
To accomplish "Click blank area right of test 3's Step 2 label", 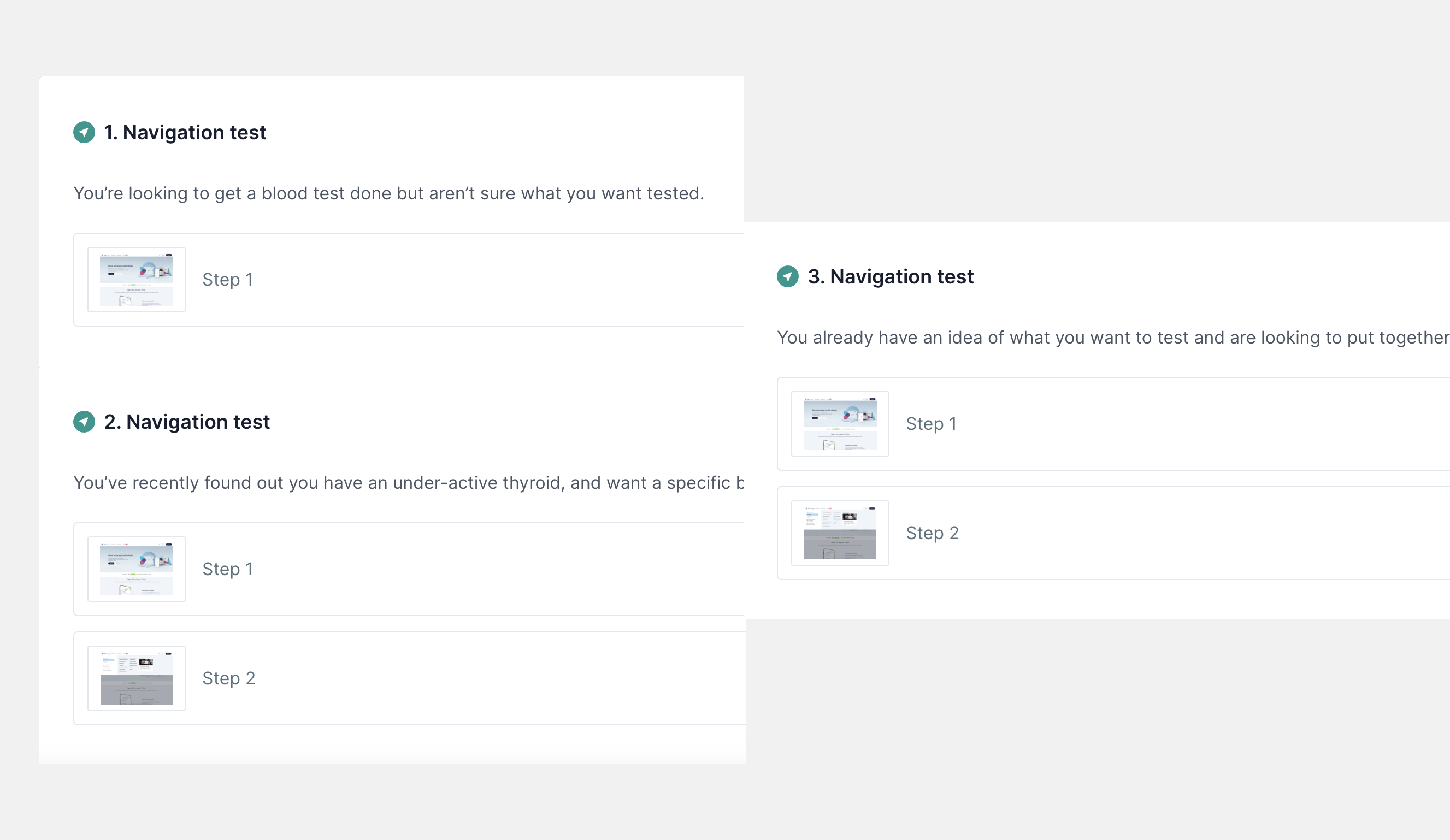I will tap(1209, 534).
